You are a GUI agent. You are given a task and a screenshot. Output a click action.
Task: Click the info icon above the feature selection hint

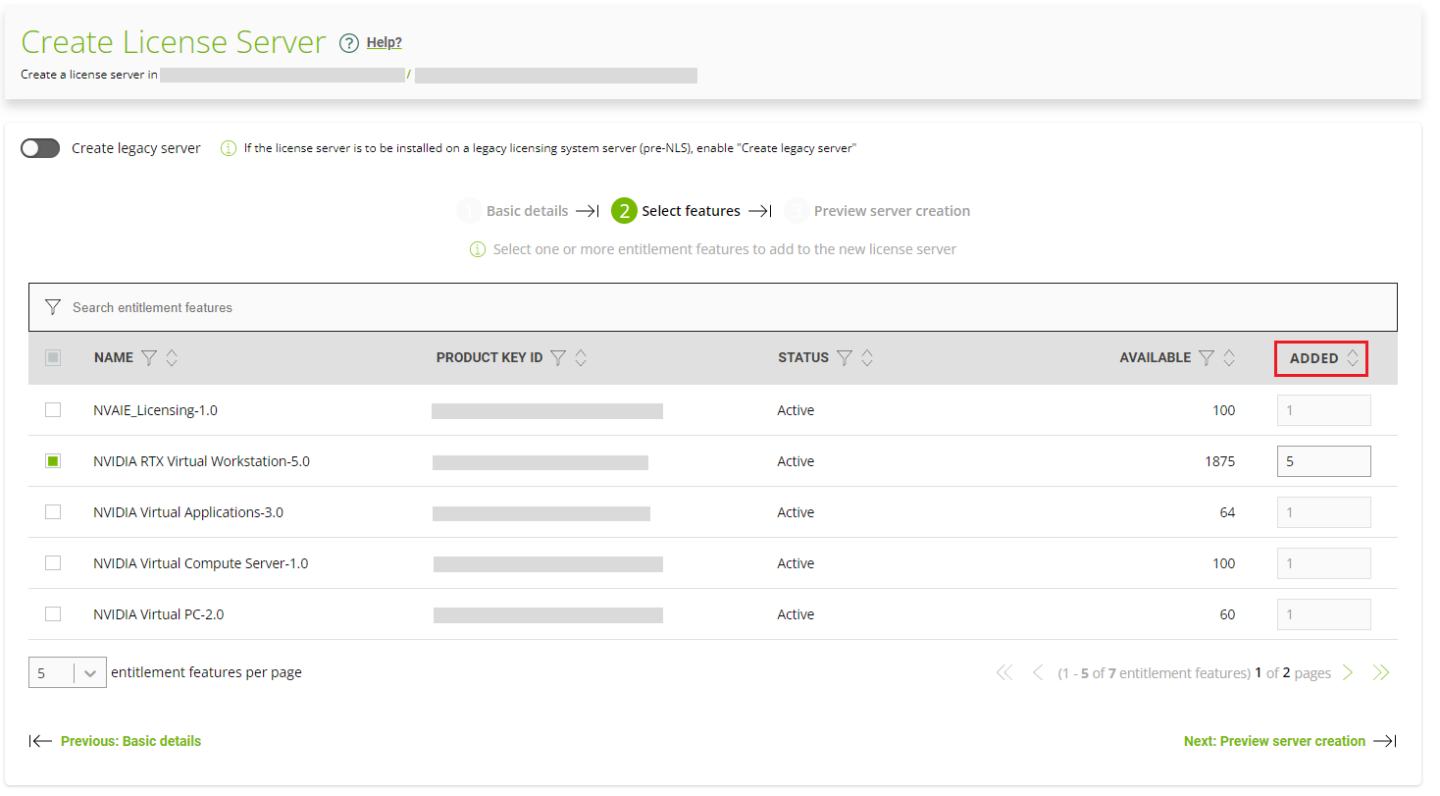[x=477, y=248]
